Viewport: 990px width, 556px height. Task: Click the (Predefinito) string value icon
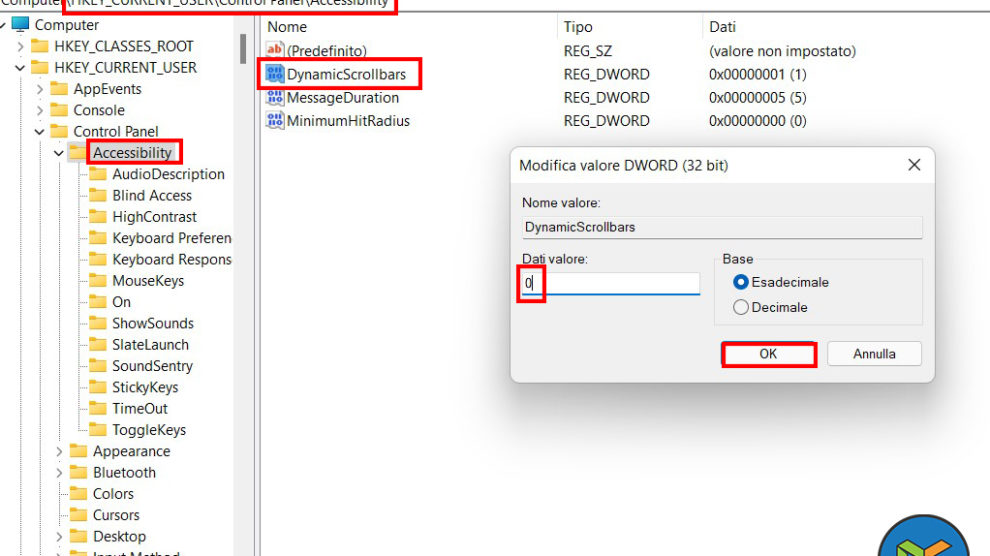pos(275,50)
